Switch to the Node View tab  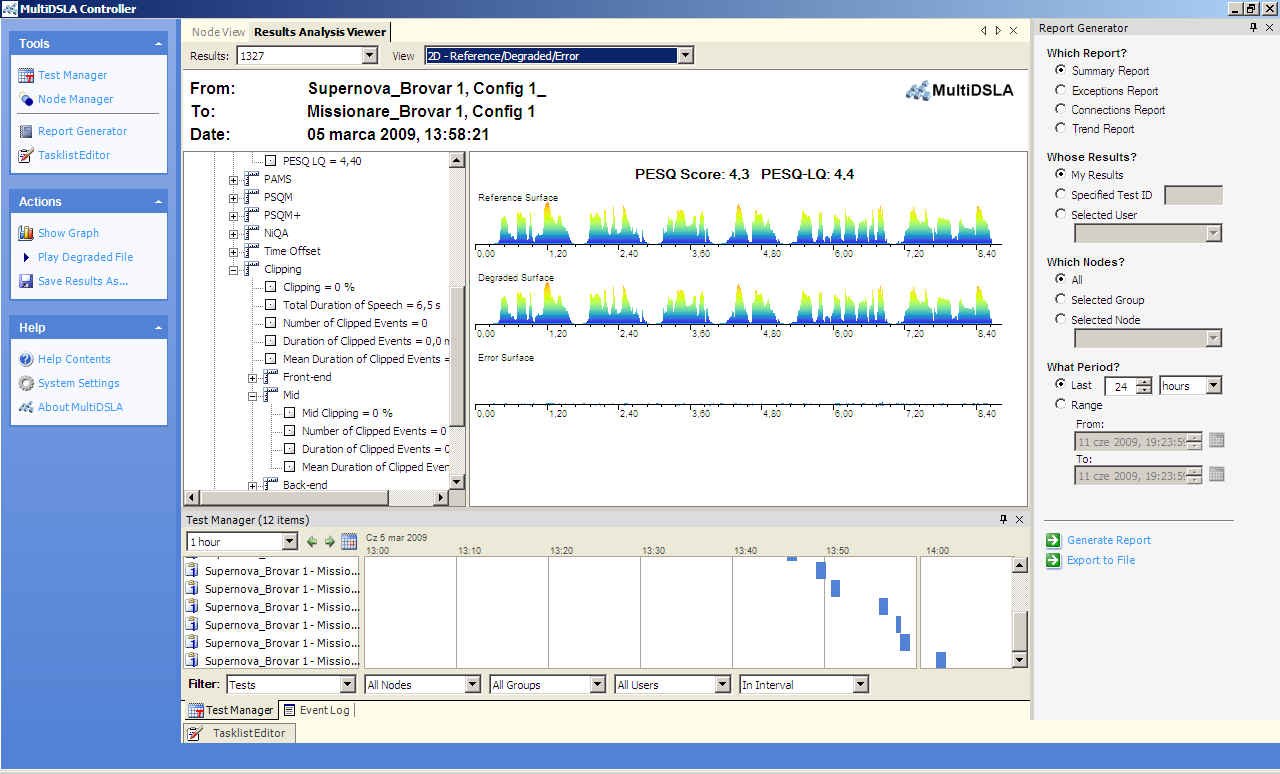218,32
